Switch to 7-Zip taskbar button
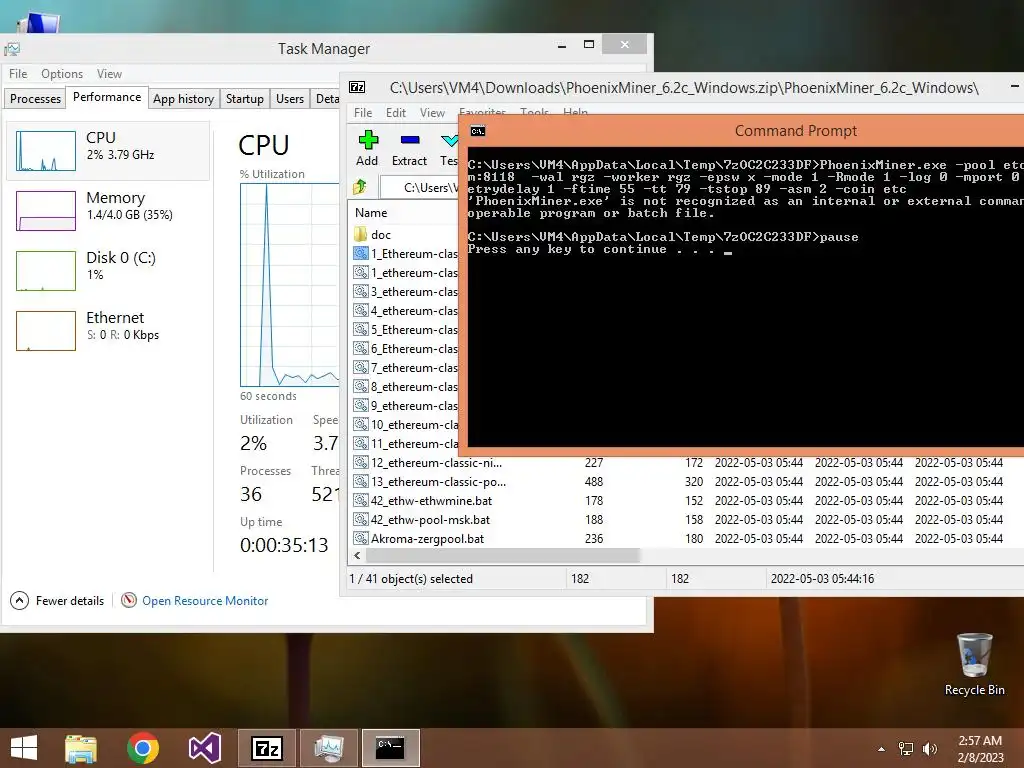The image size is (1024, 768). point(266,748)
